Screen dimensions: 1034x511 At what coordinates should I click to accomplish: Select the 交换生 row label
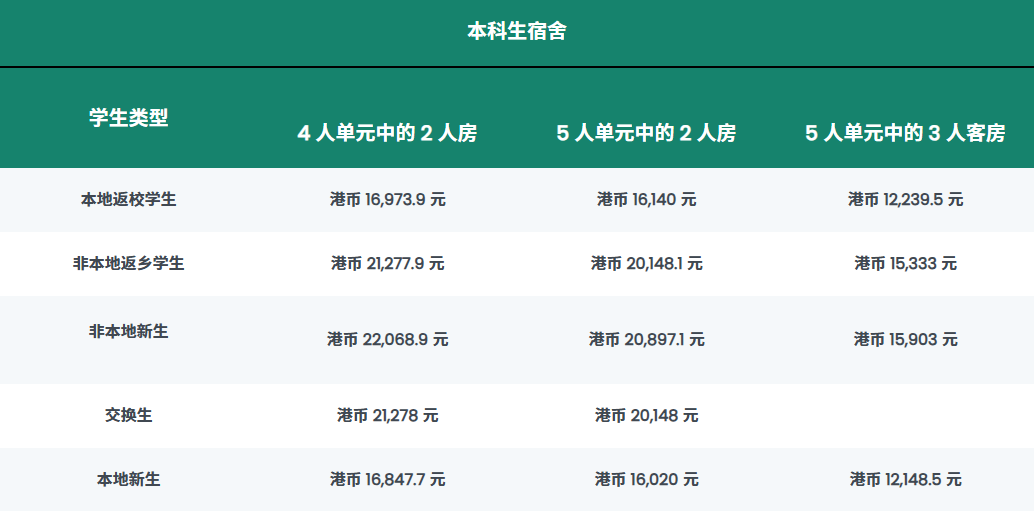tap(129, 415)
